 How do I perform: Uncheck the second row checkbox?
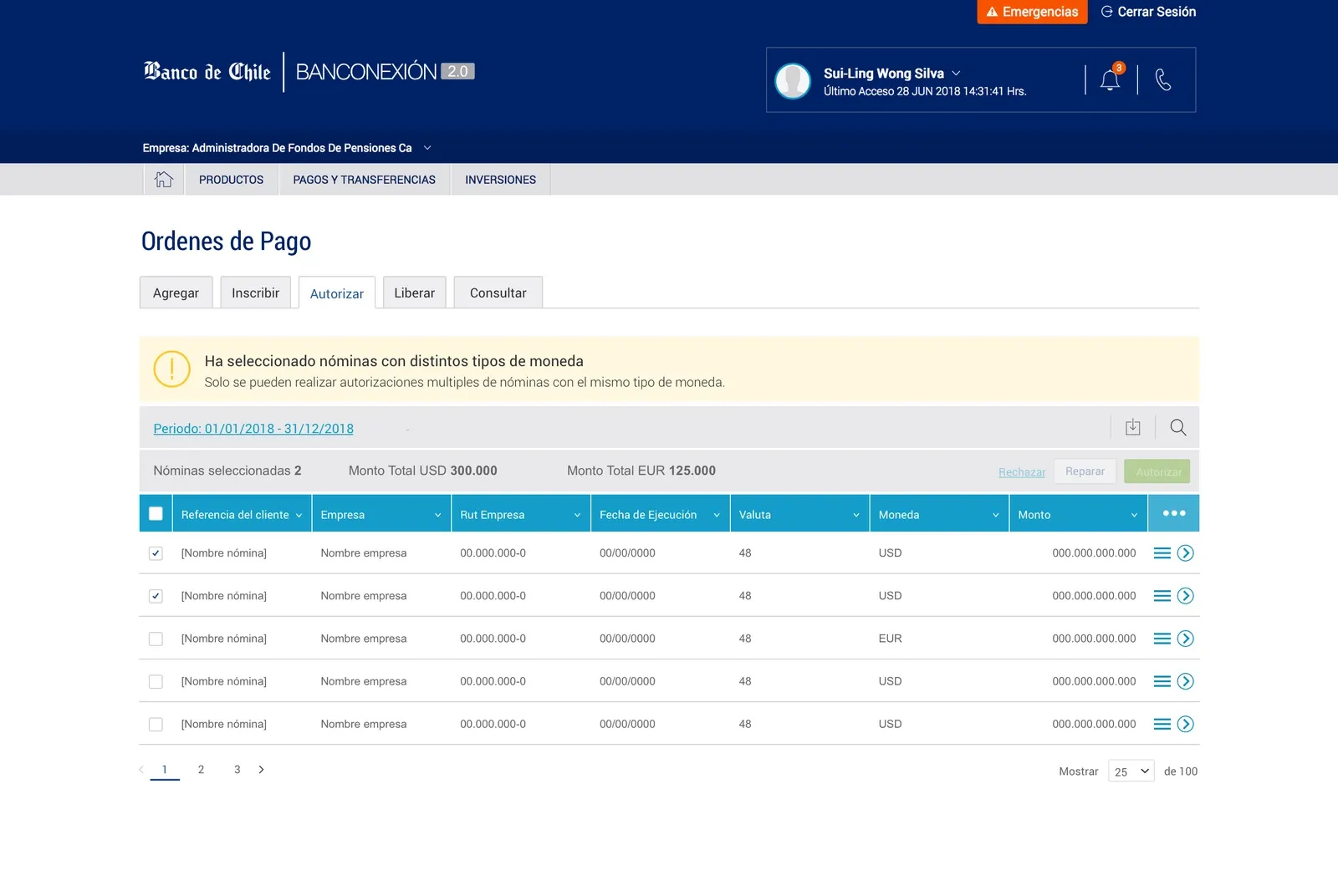[156, 596]
